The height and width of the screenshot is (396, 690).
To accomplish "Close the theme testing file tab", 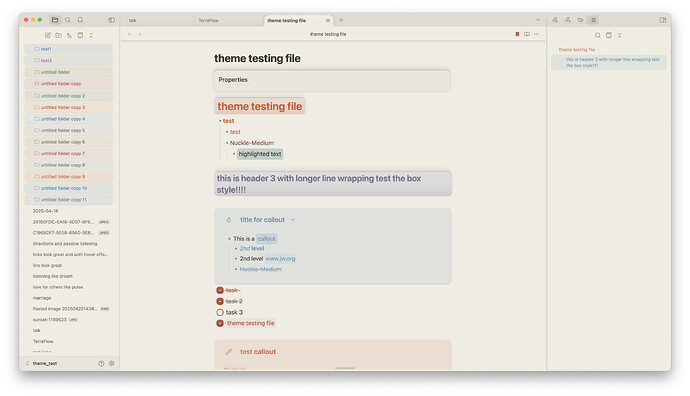I will (x=328, y=20).
